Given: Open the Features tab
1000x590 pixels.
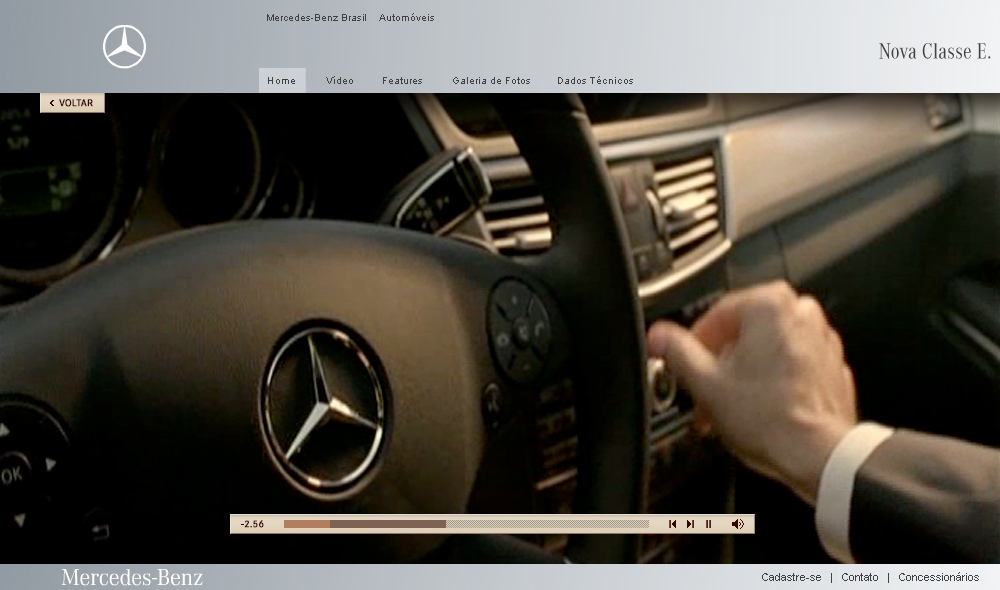Looking at the screenshot, I should tap(402, 81).
